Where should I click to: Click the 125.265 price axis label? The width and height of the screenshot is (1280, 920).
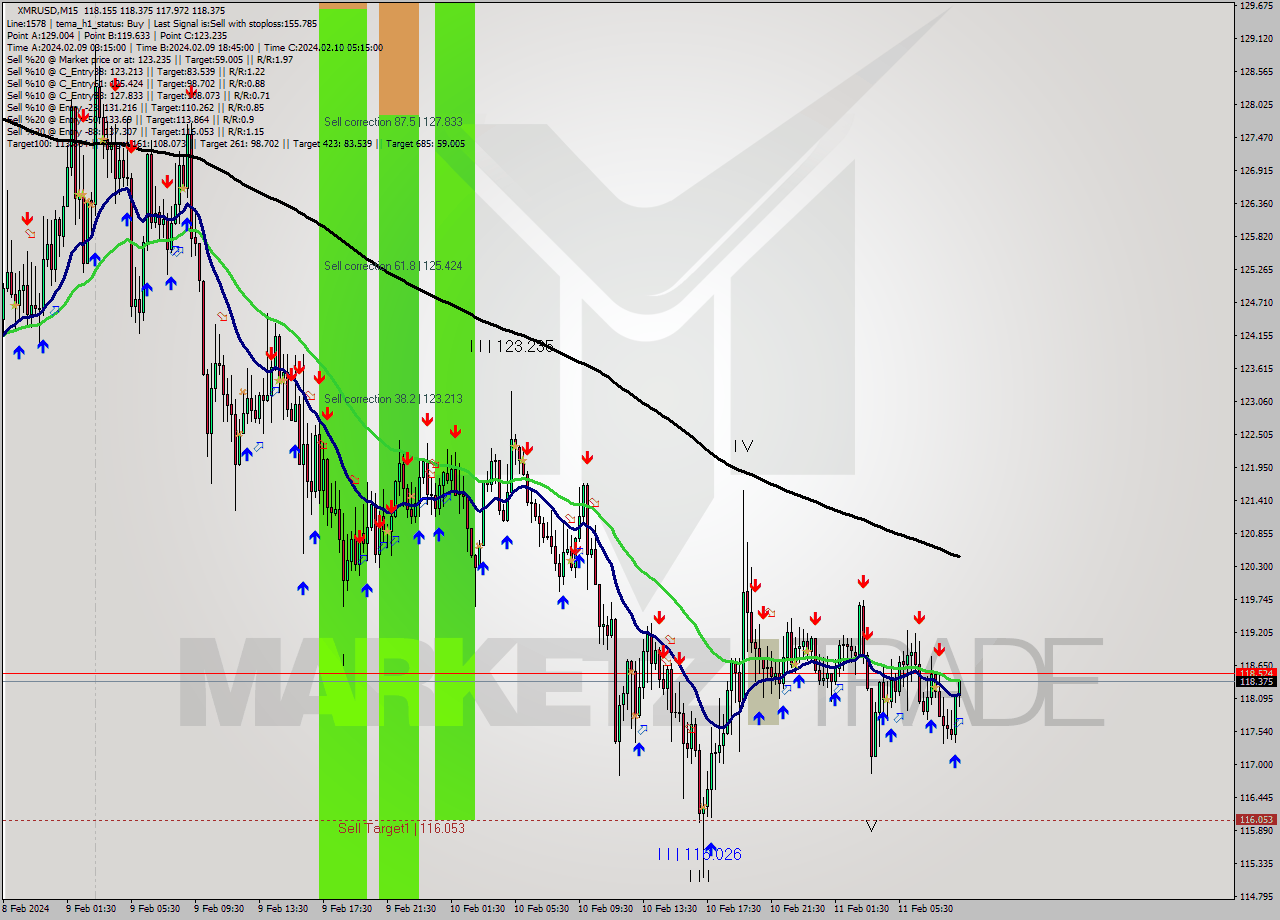pyautogui.click(x=1256, y=269)
